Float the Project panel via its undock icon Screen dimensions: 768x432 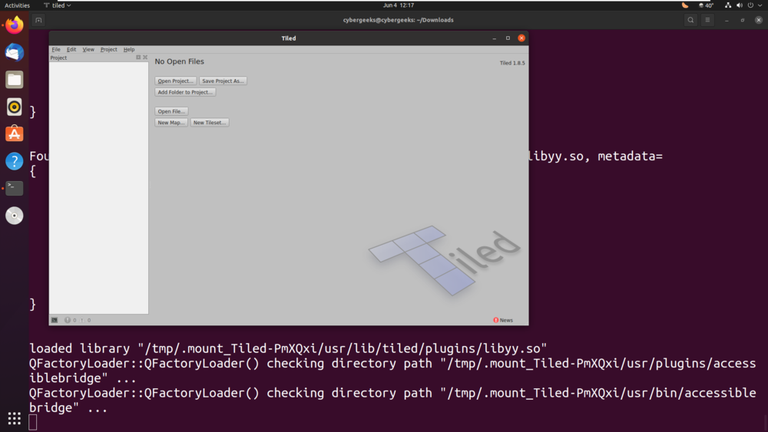point(138,57)
